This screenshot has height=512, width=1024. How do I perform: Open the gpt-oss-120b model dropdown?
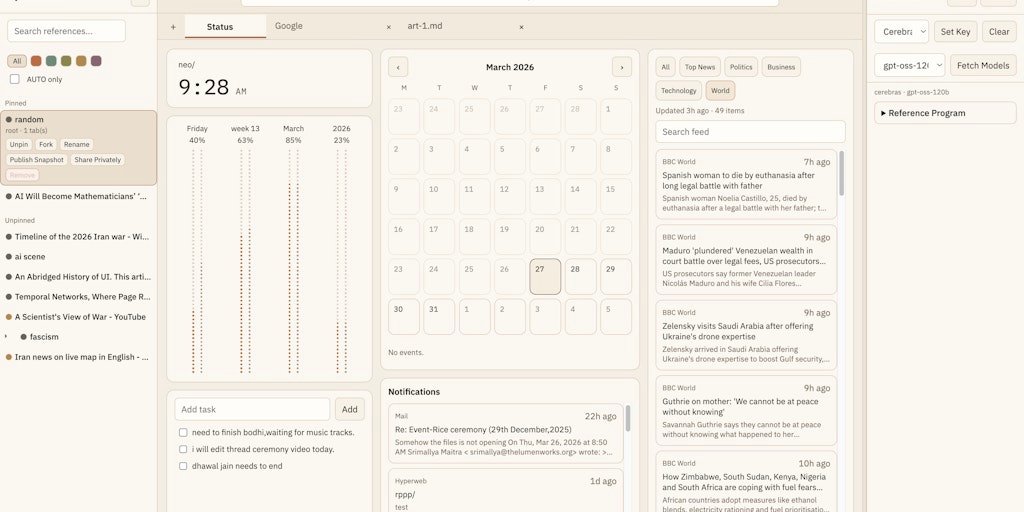click(x=901, y=66)
